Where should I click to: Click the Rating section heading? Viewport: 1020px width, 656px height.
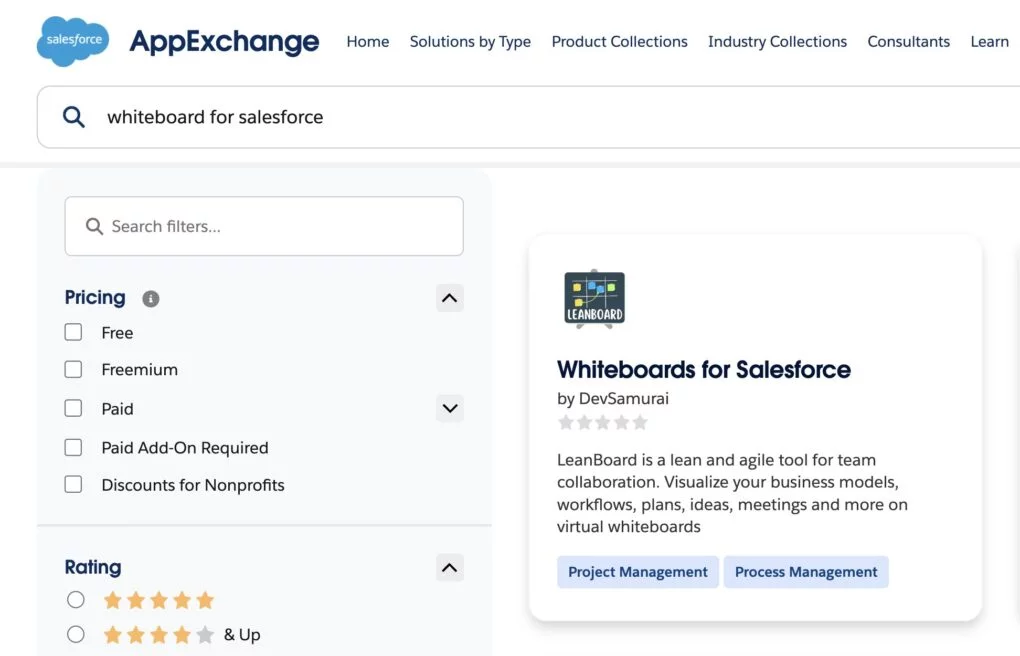click(93, 567)
